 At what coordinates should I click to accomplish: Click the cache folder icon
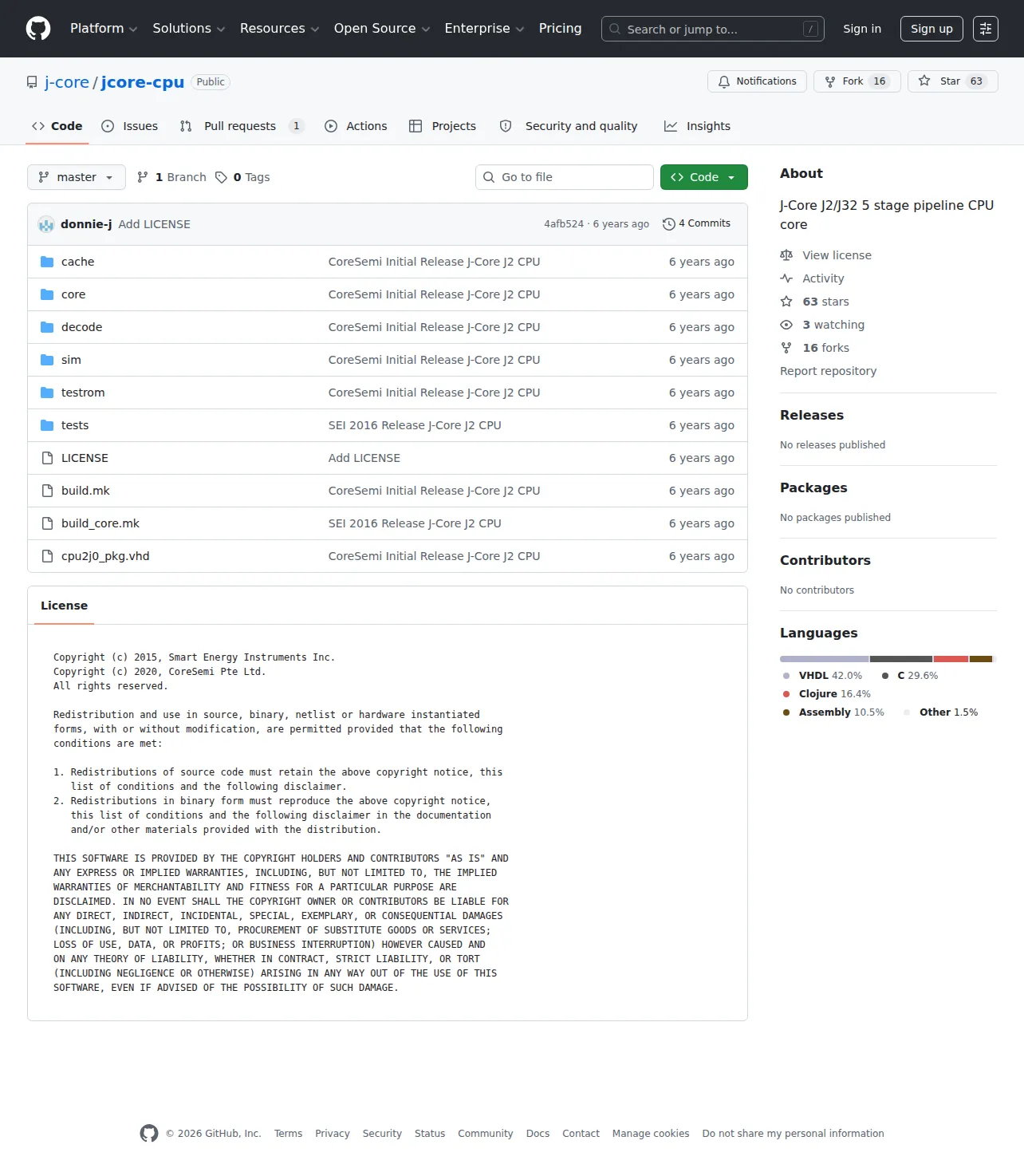pos(47,262)
